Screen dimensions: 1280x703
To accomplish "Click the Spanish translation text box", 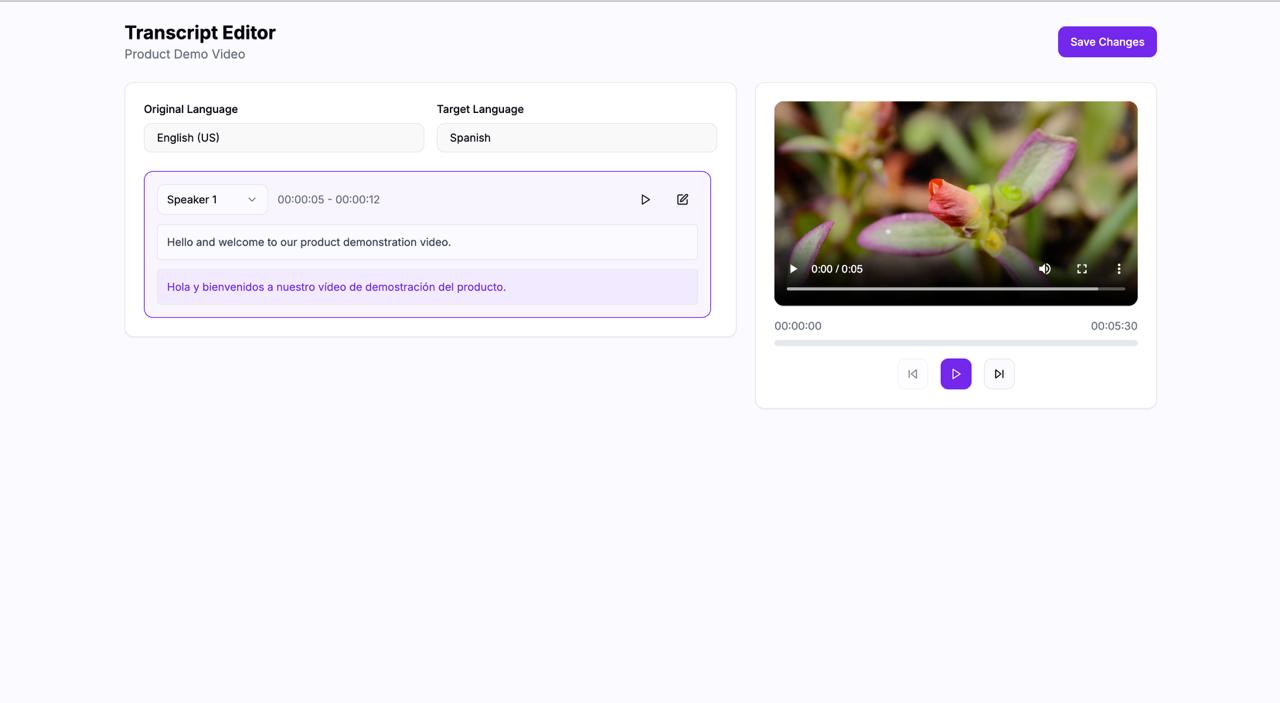I will coord(427,287).
